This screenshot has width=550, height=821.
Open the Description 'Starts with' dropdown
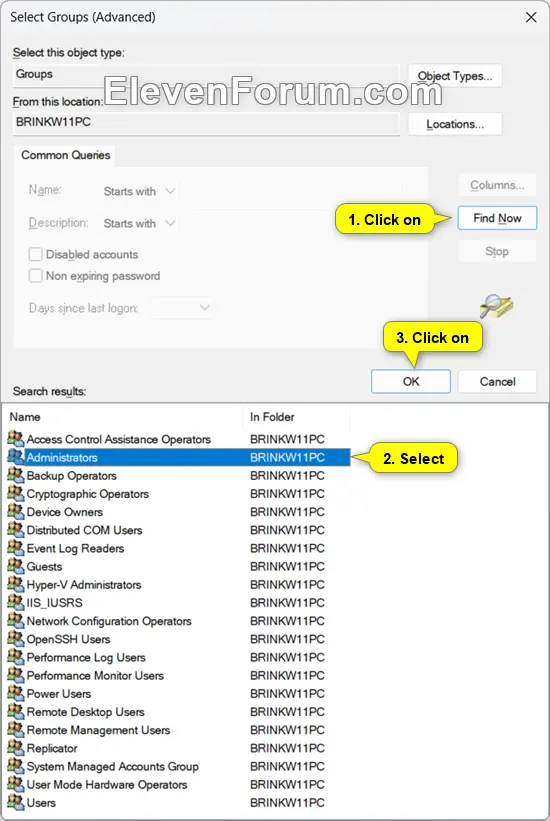(139, 224)
